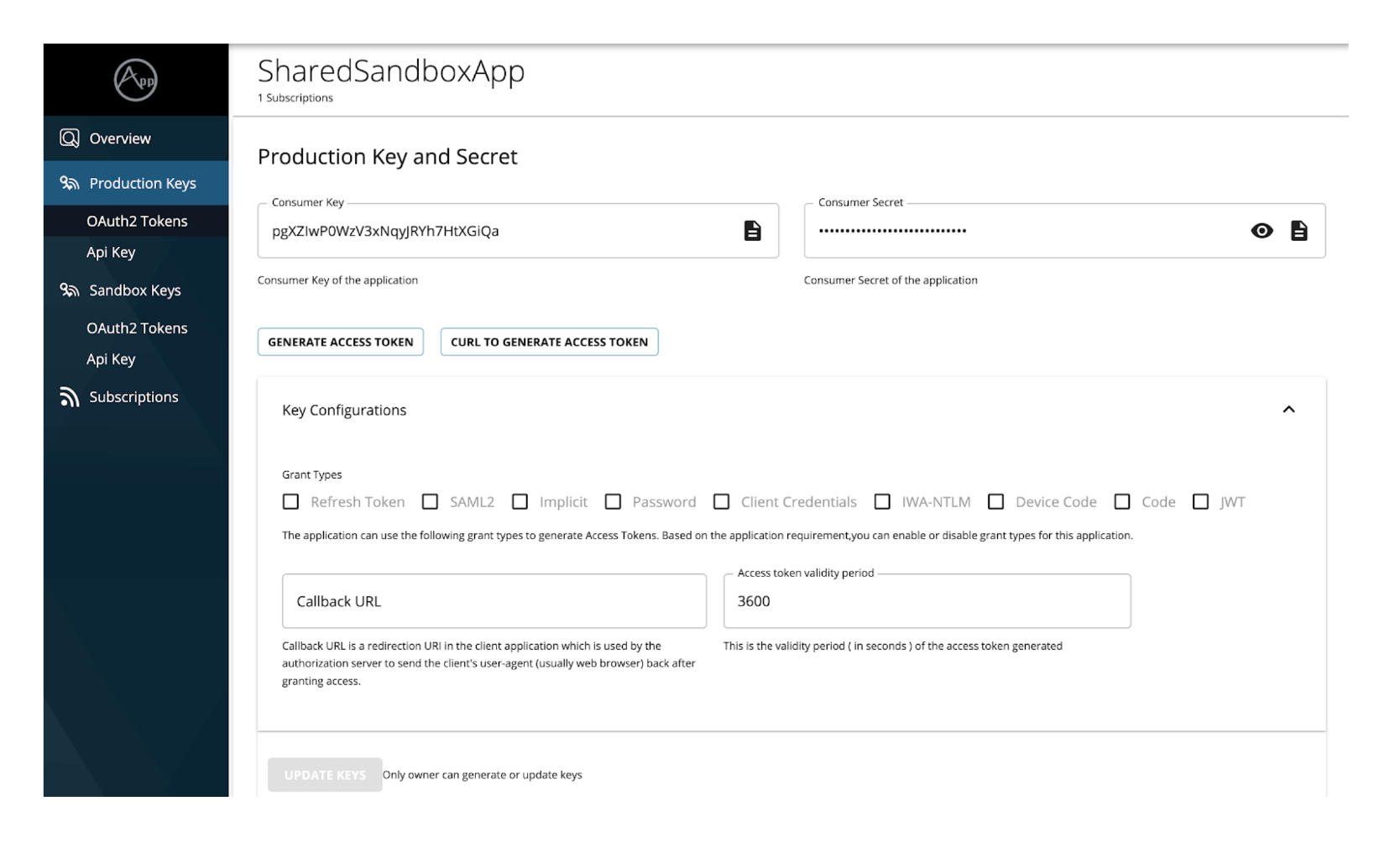Click the 'Key Configurations' header text
1400x843 pixels.
(x=344, y=410)
